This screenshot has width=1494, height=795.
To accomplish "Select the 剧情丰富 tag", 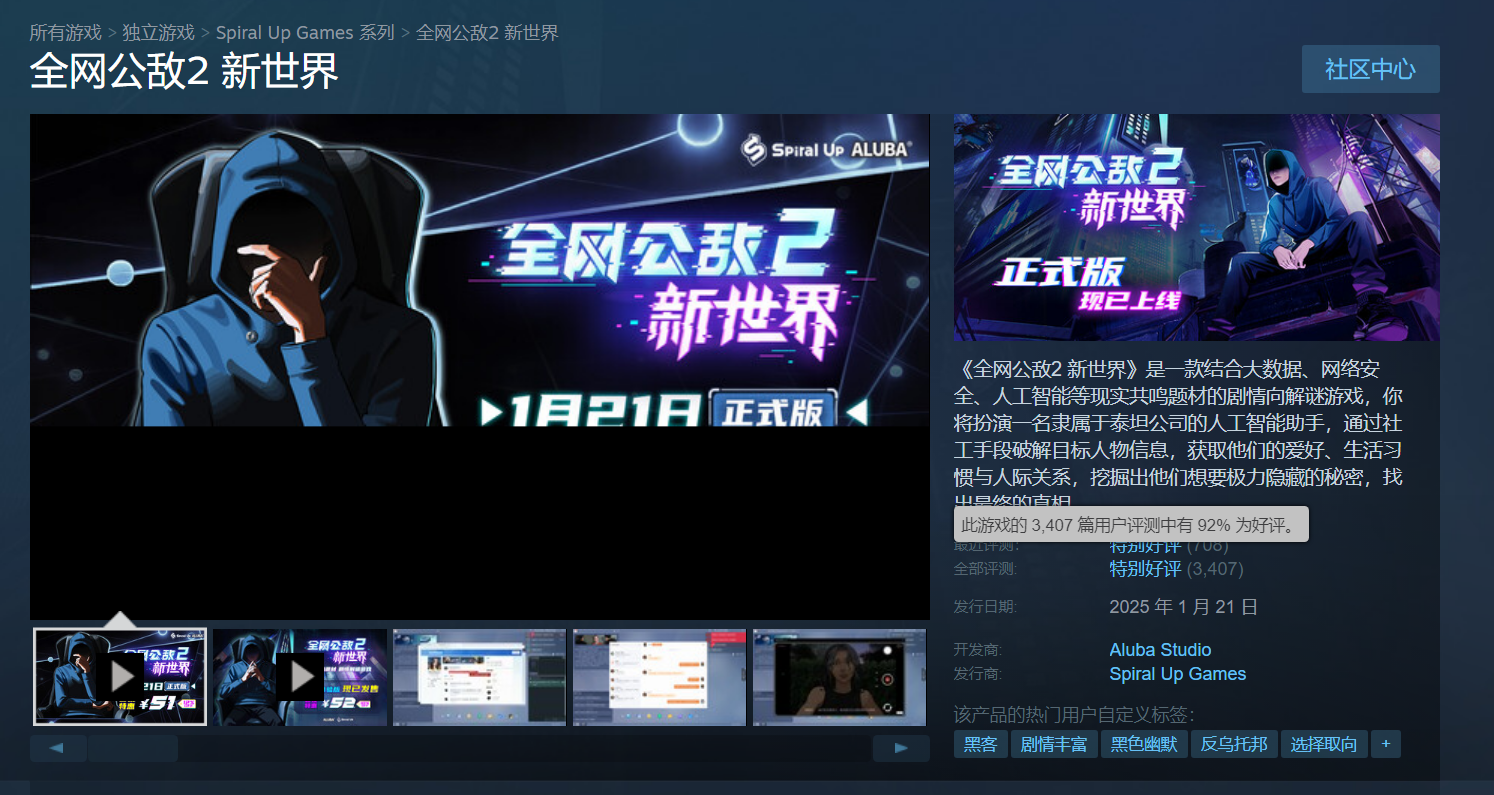I will 1054,744.
